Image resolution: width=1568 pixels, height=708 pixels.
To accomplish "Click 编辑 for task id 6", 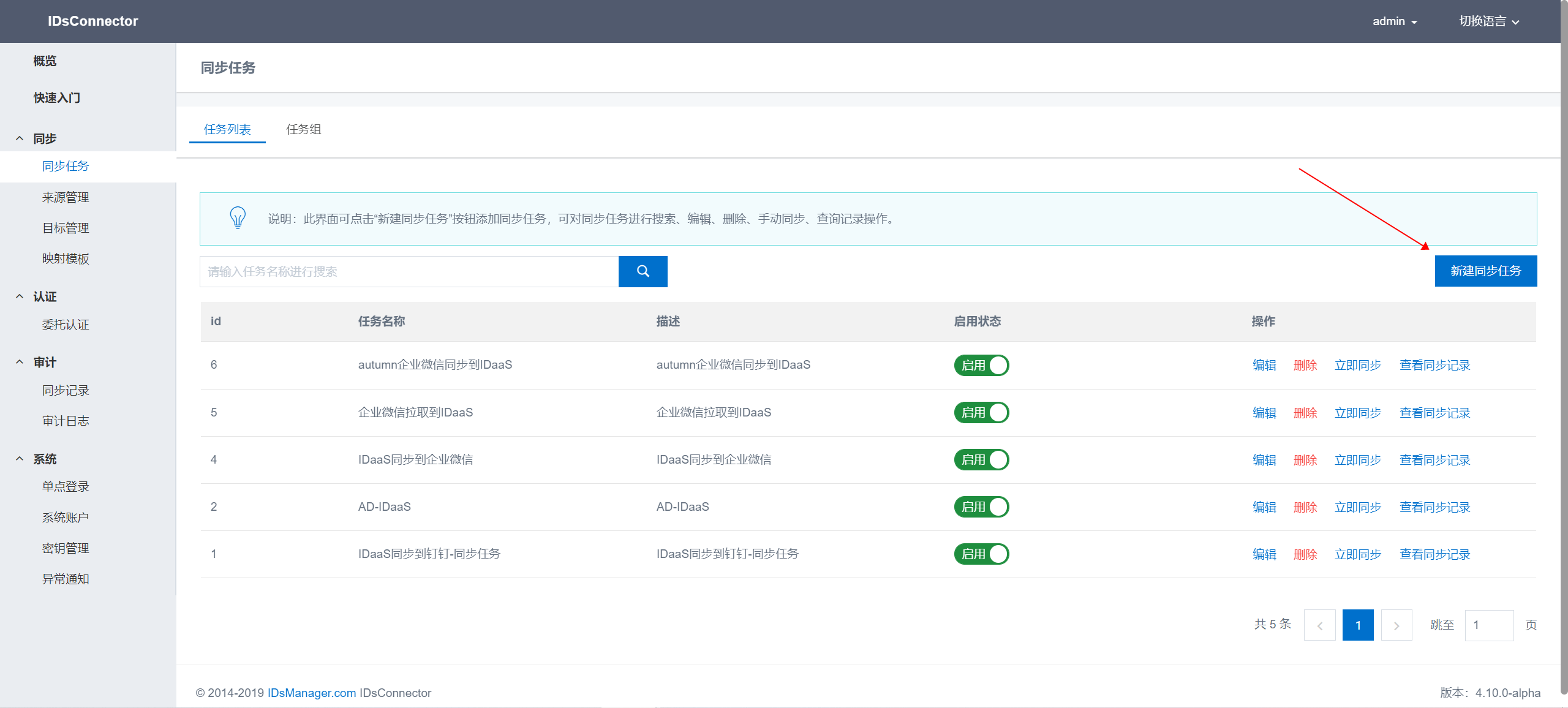I will click(1264, 365).
